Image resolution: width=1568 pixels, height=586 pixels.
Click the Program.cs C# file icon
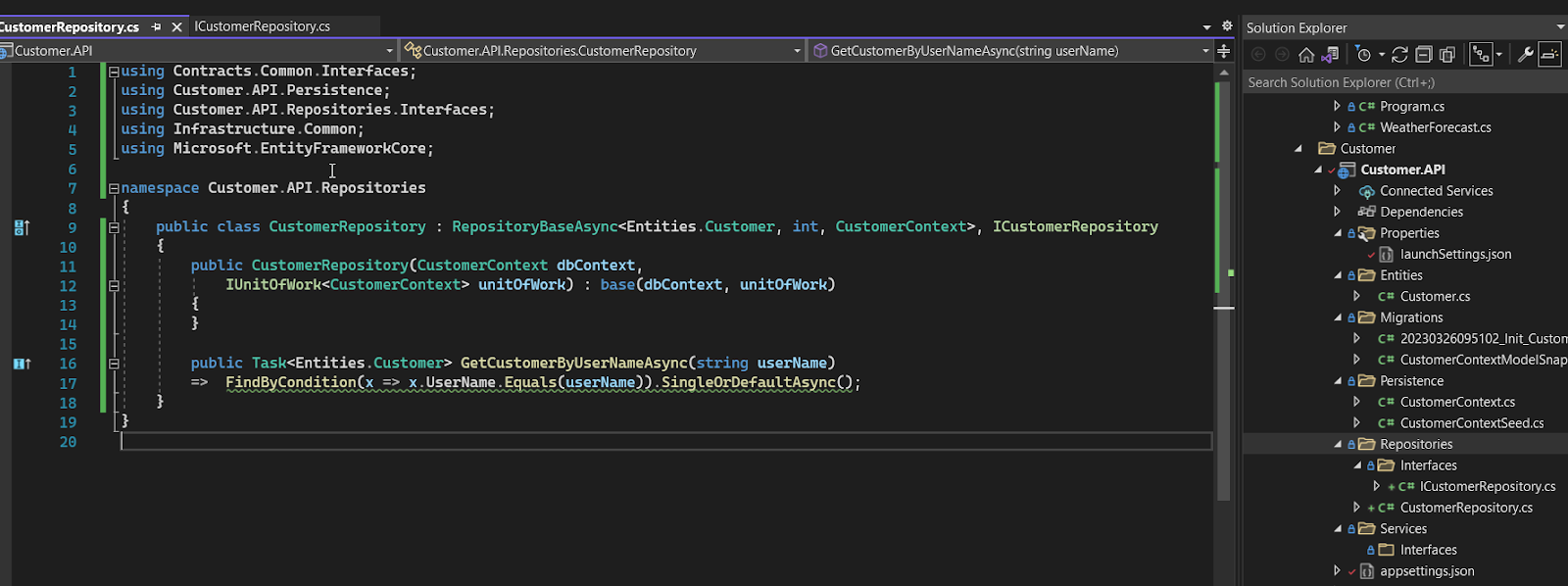click(x=1366, y=107)
